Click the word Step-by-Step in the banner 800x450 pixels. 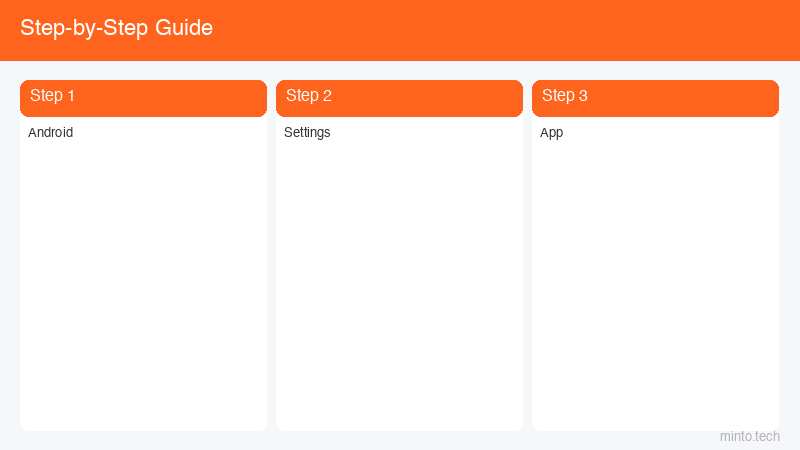84,29
